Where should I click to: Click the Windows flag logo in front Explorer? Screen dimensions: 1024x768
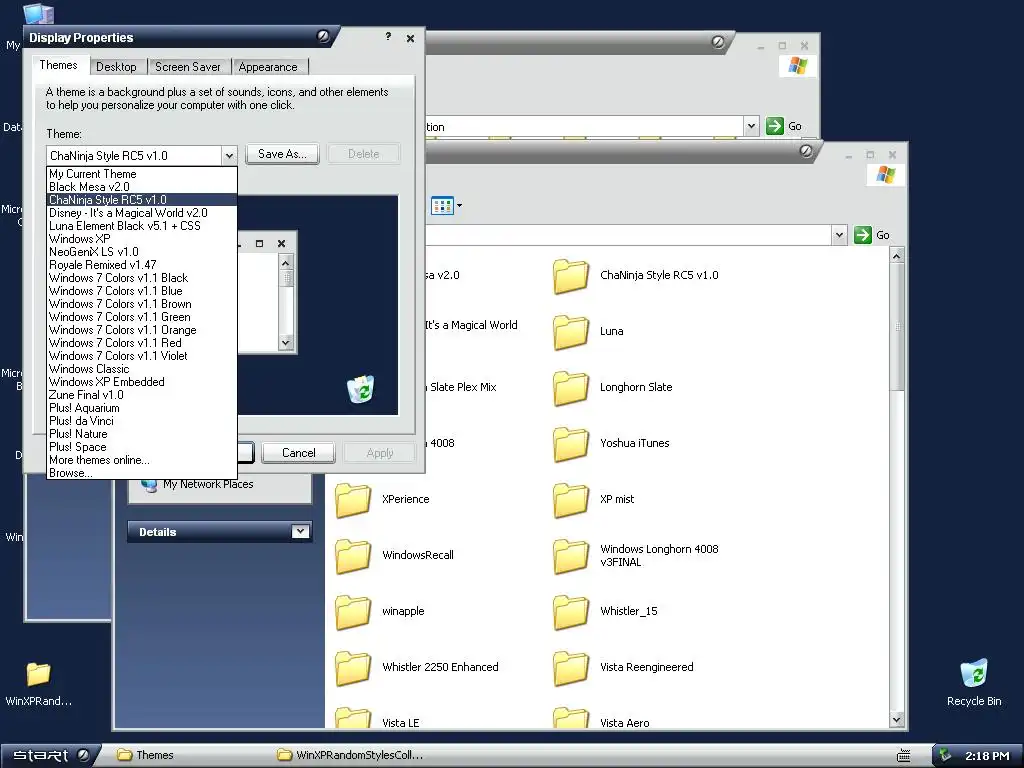[x=886, y=175]
